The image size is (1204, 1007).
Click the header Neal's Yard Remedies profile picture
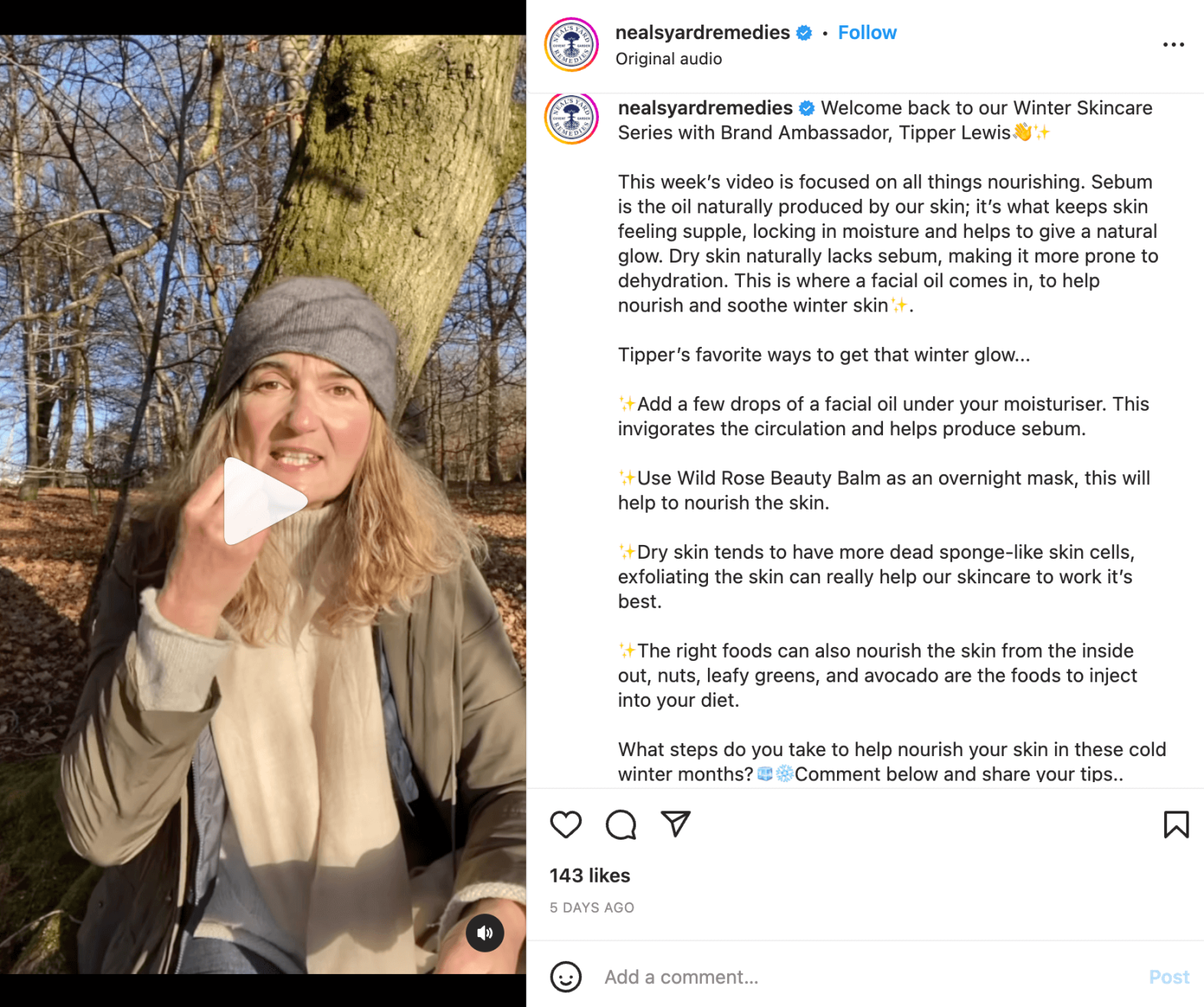[571, 45]
